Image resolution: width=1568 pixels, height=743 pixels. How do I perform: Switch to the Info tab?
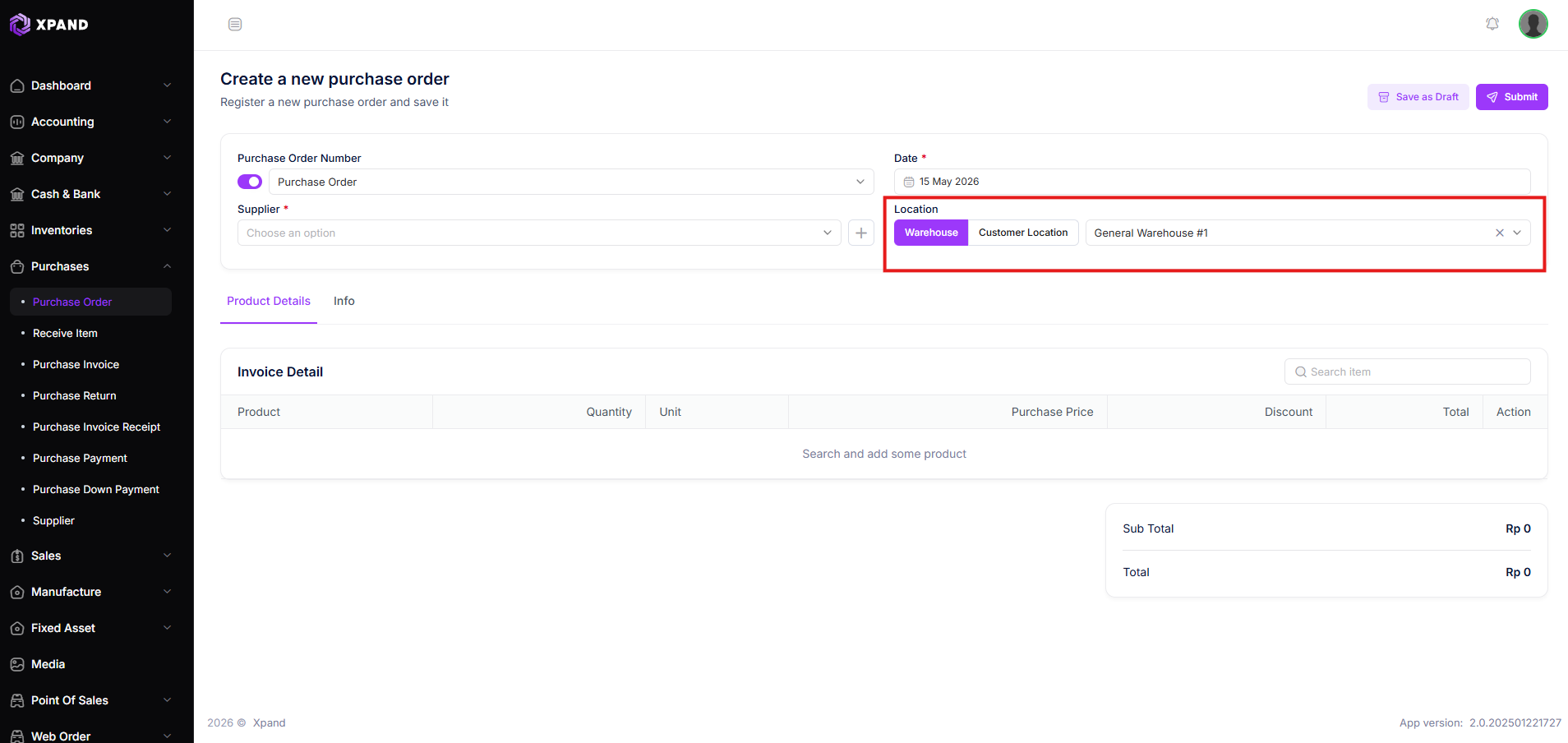[x=344, y=301]
